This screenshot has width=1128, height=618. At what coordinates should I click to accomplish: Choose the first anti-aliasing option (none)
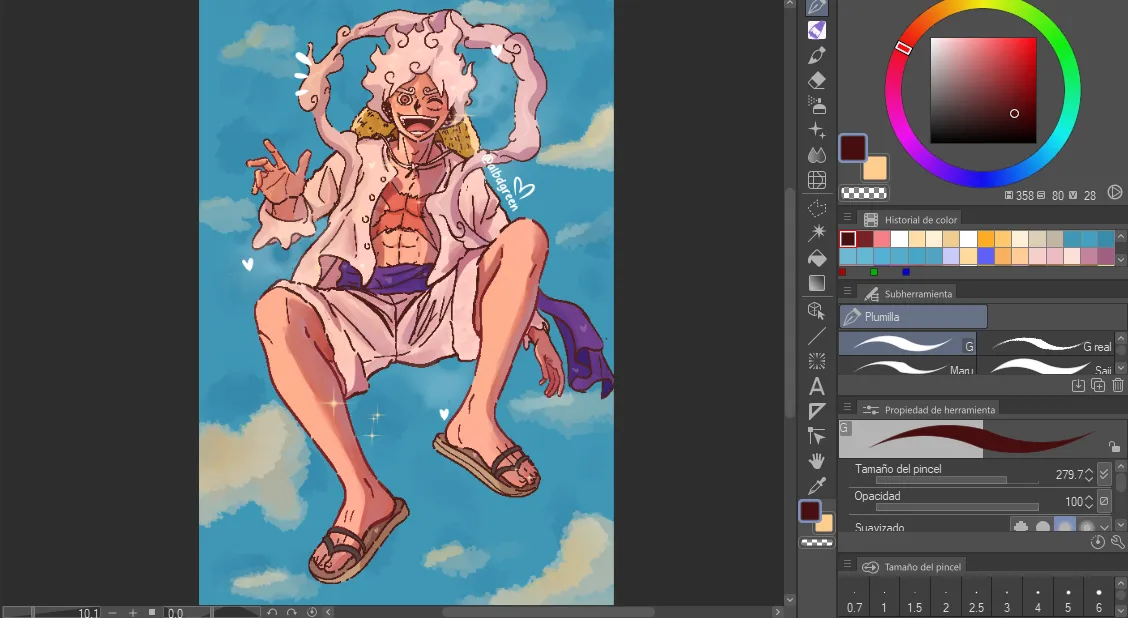click(1020, 527)
